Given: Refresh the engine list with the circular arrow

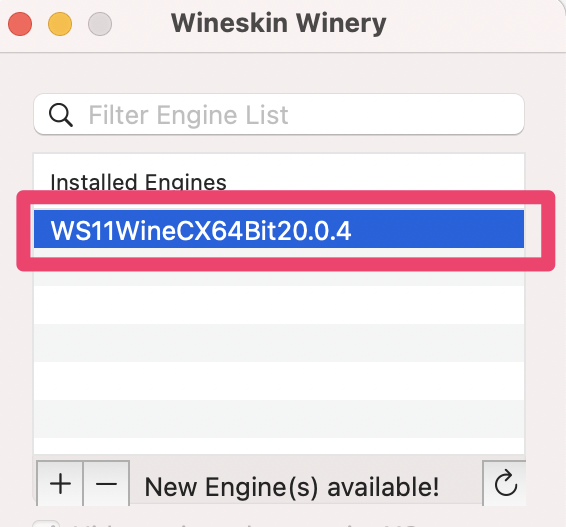Looking at the screenshot, I should click(x=505, y=484).
